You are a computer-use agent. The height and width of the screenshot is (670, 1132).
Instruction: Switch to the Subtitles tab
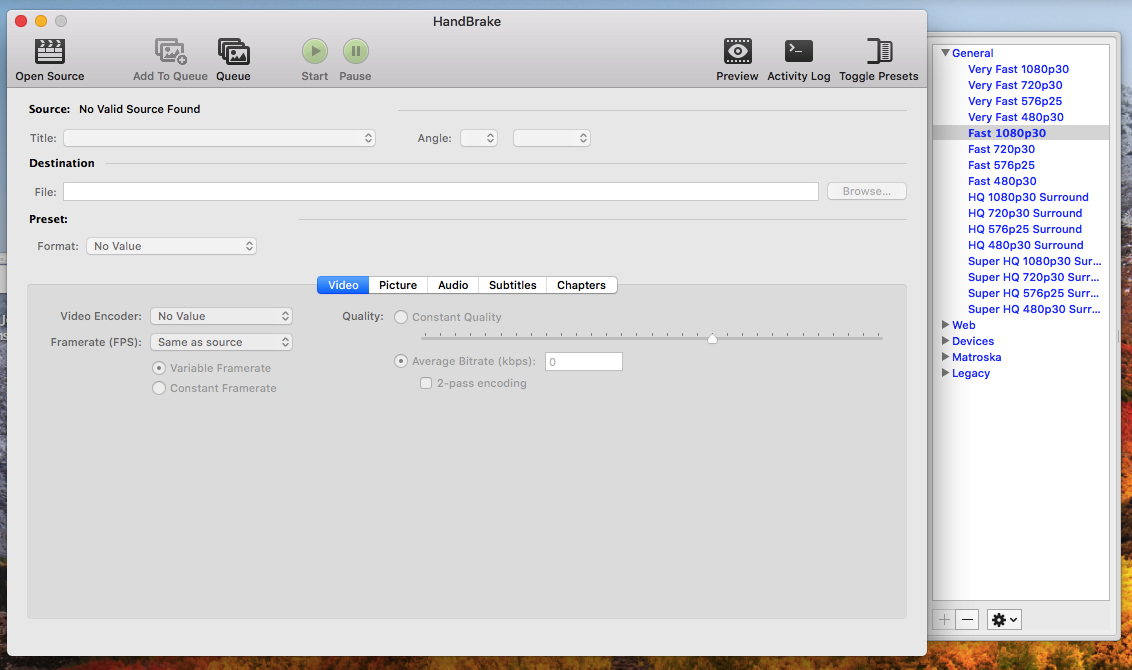513,285
